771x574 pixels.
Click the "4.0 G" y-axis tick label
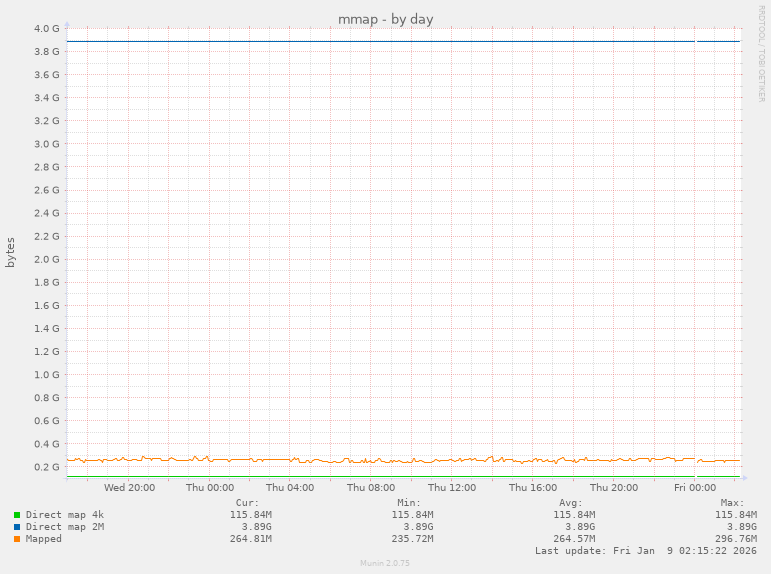pos(46,28)
